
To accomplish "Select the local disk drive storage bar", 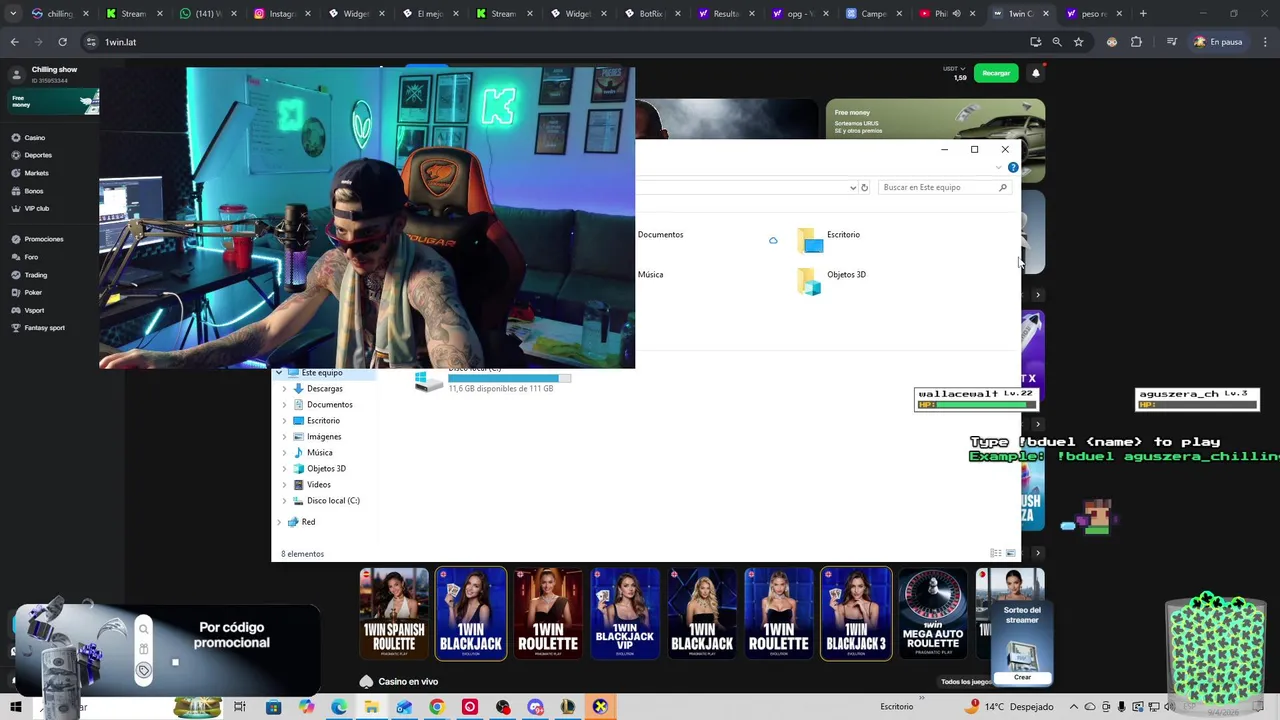I will [509, 379].
